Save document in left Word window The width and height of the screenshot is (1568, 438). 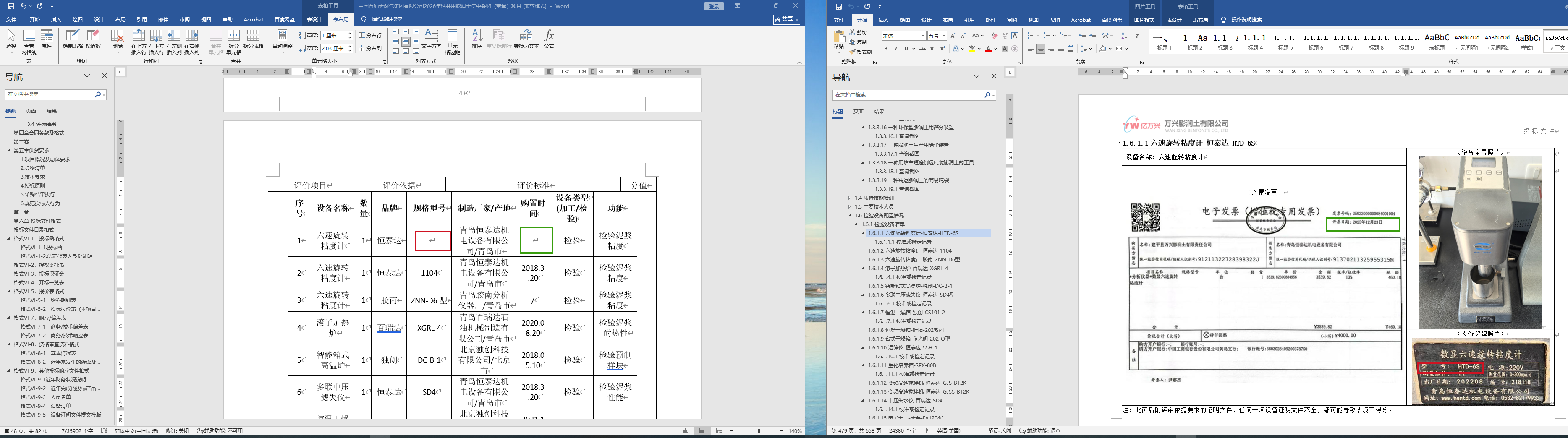point(11,6)
